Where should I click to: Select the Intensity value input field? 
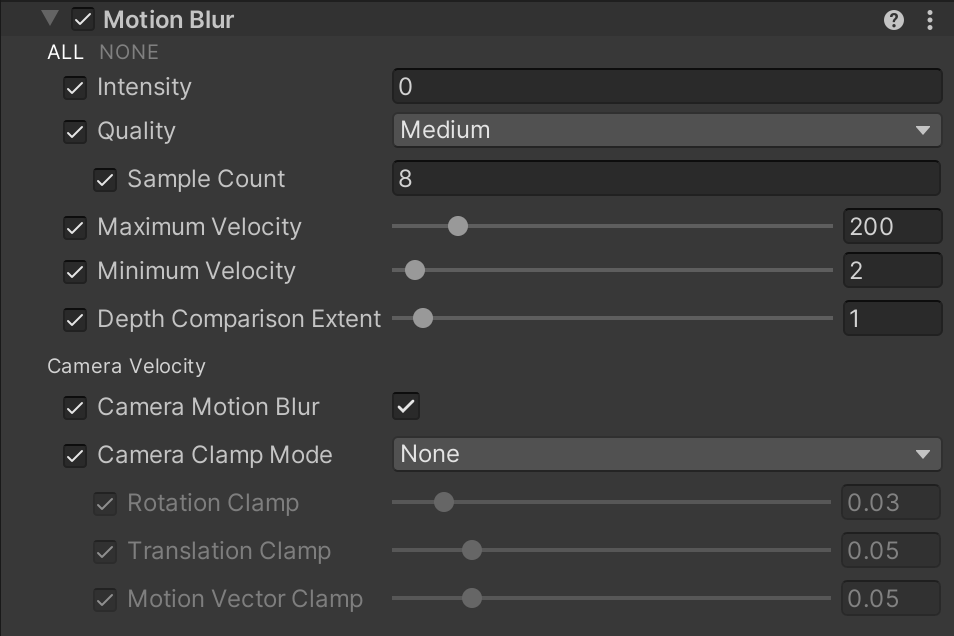click(667, 86)
